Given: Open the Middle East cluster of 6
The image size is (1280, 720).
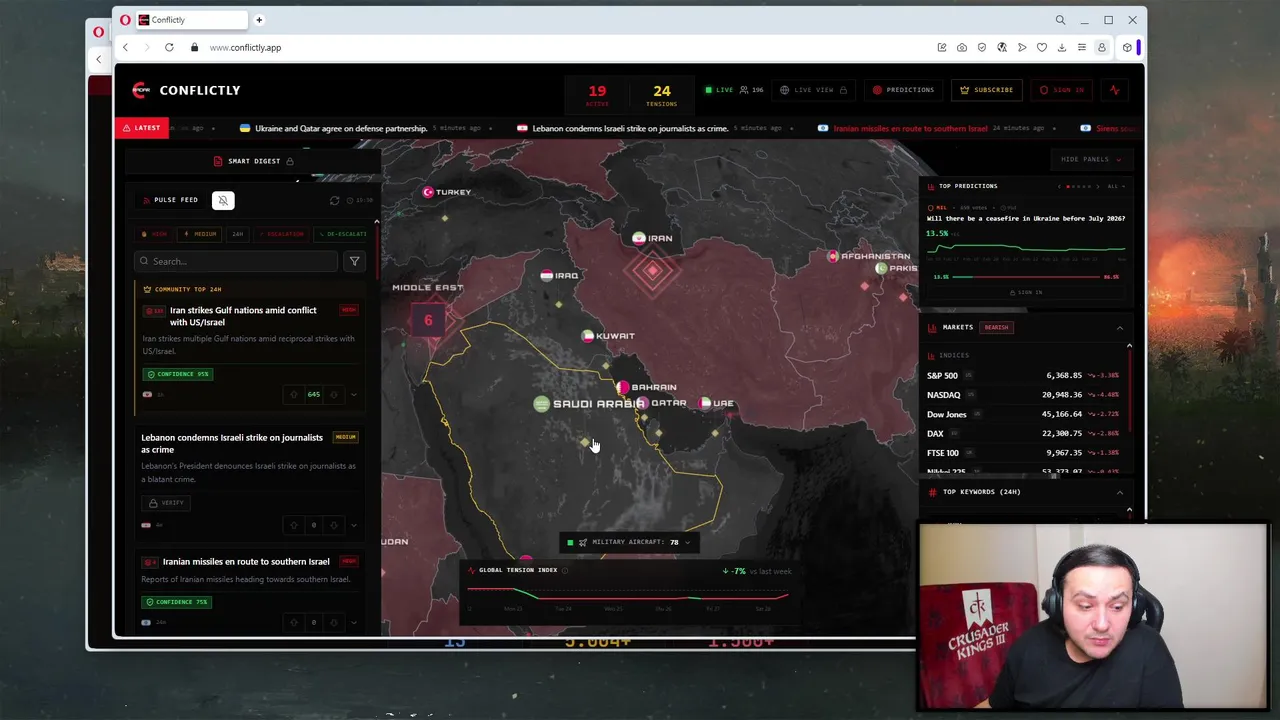Looking at the screenshot, I should coord(428,320).
